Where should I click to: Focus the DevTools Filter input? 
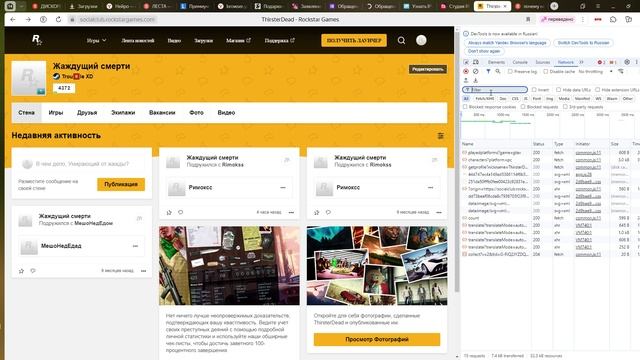(495, 90)
